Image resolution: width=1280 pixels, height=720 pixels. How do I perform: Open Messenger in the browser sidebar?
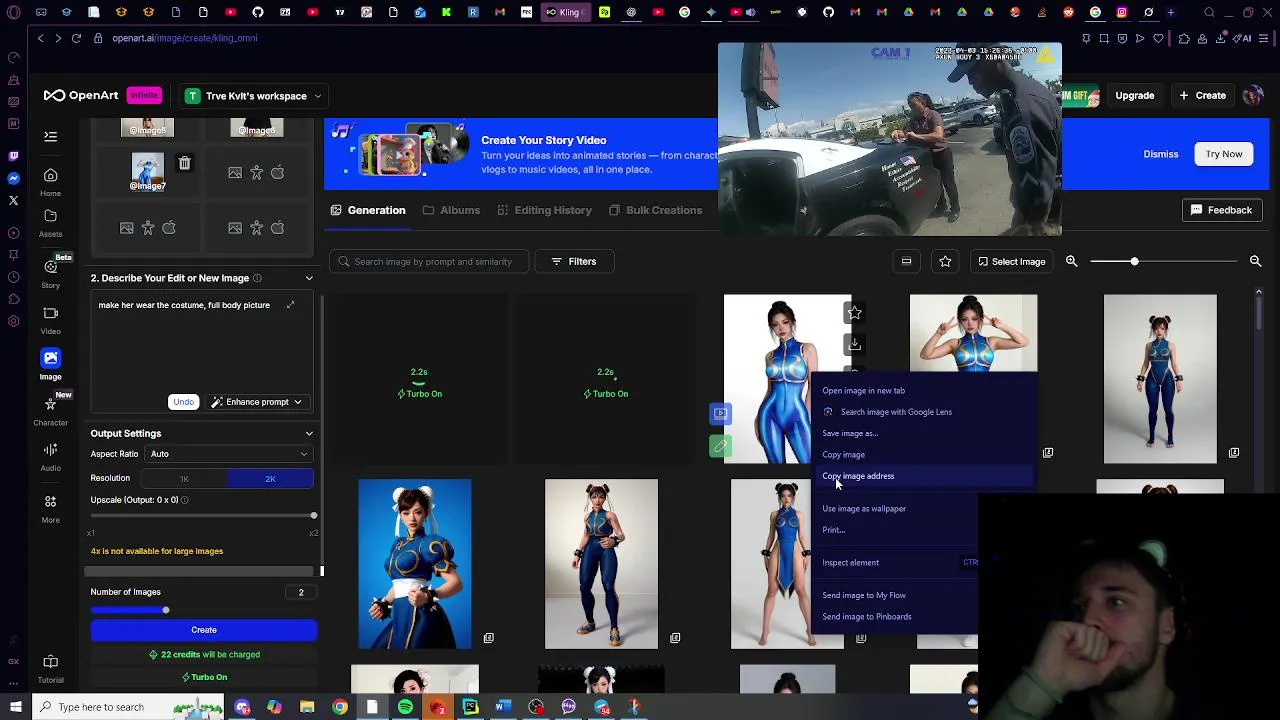tap(13, 178)
